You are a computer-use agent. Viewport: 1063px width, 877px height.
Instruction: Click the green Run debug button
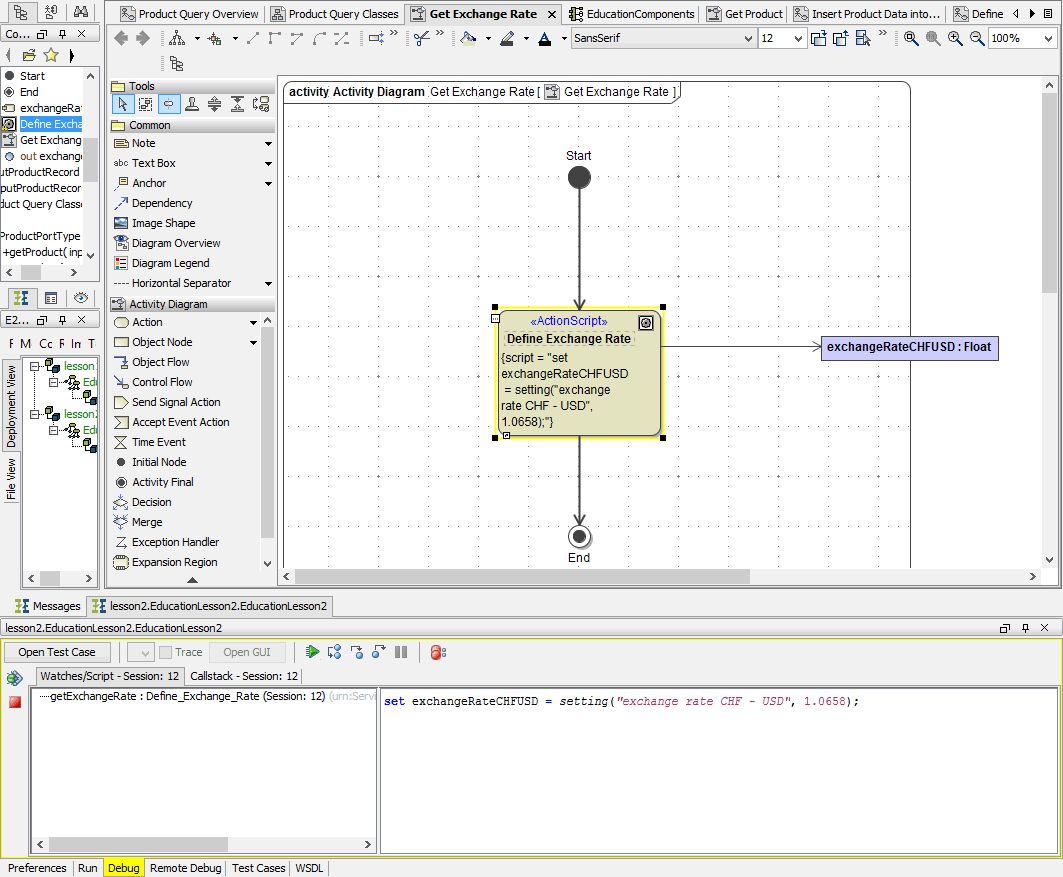pyautogui.click(x=313, y=652)
